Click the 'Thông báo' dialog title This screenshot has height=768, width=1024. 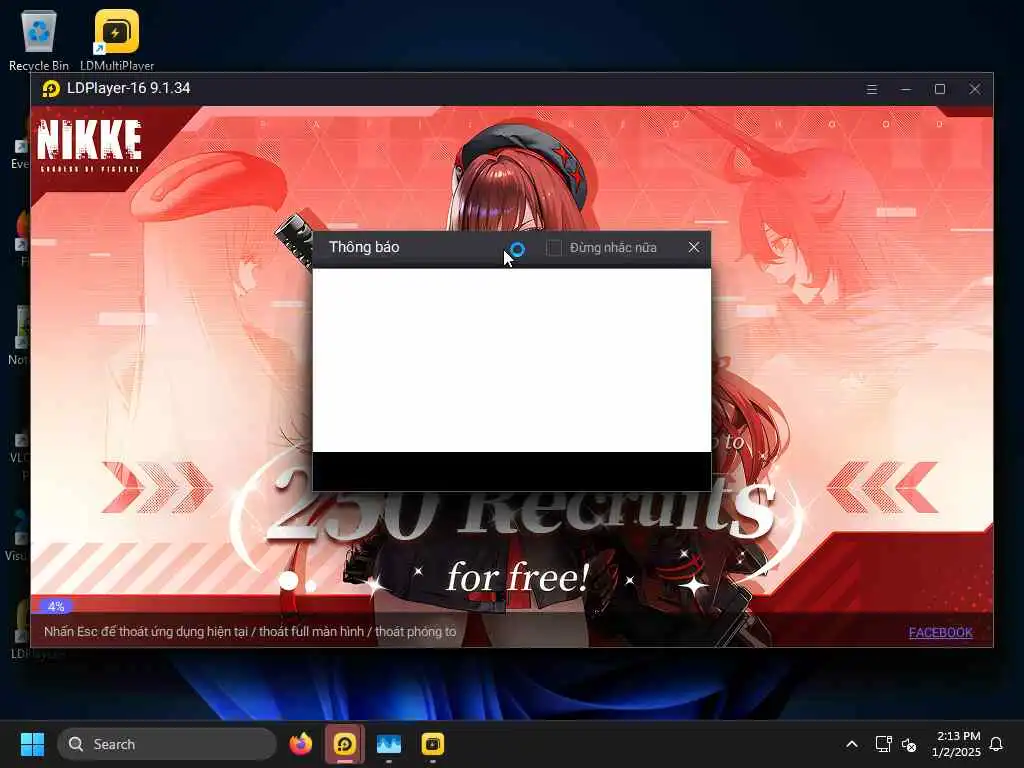(x=364, y=248)
